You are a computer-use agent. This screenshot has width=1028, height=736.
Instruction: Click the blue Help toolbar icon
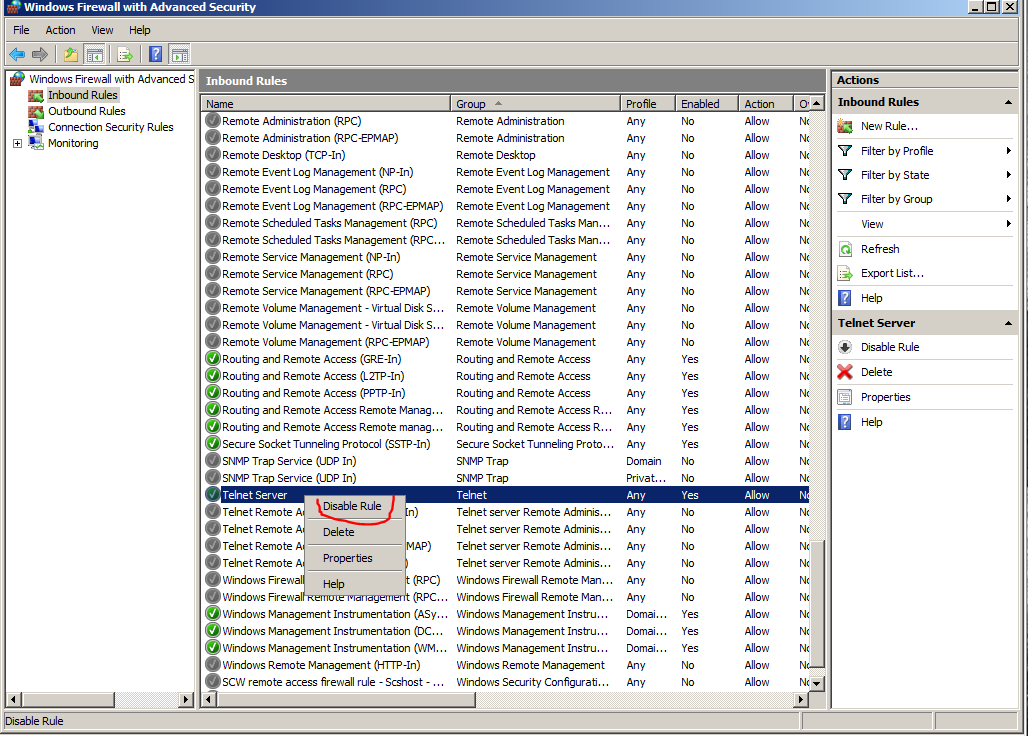click(x=155, y=54)
